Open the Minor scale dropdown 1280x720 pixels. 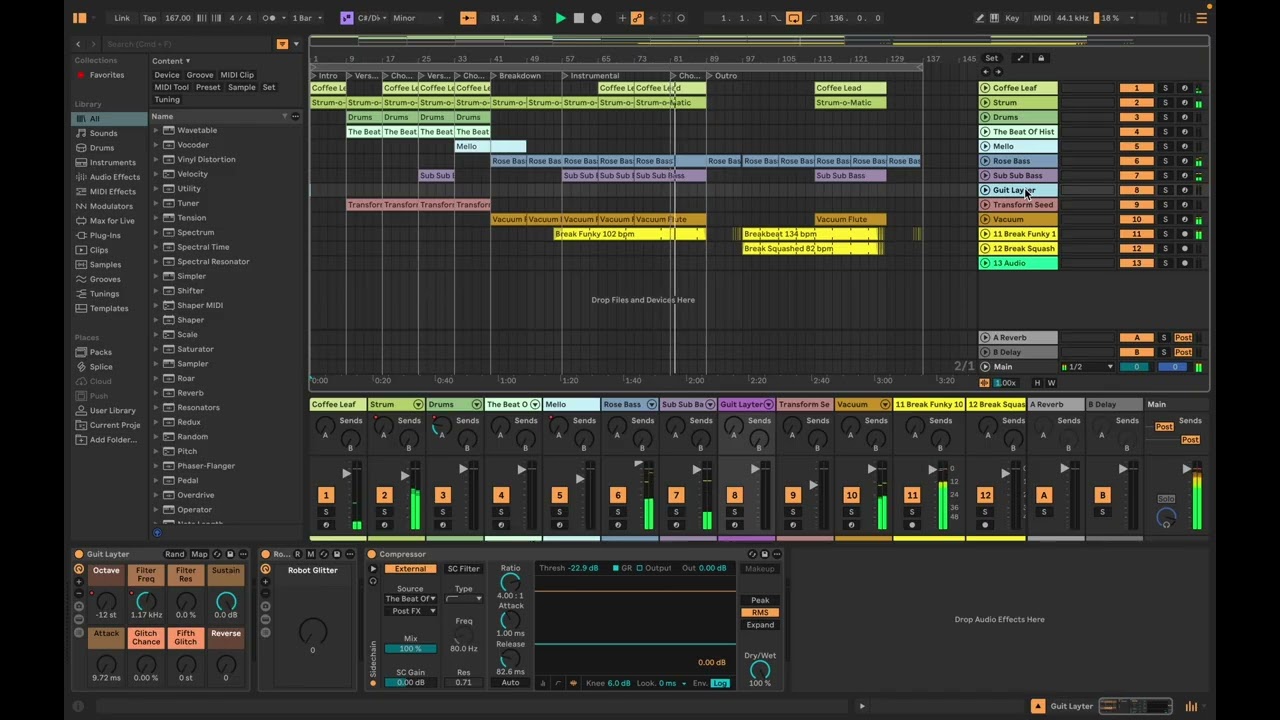[418, 18]
